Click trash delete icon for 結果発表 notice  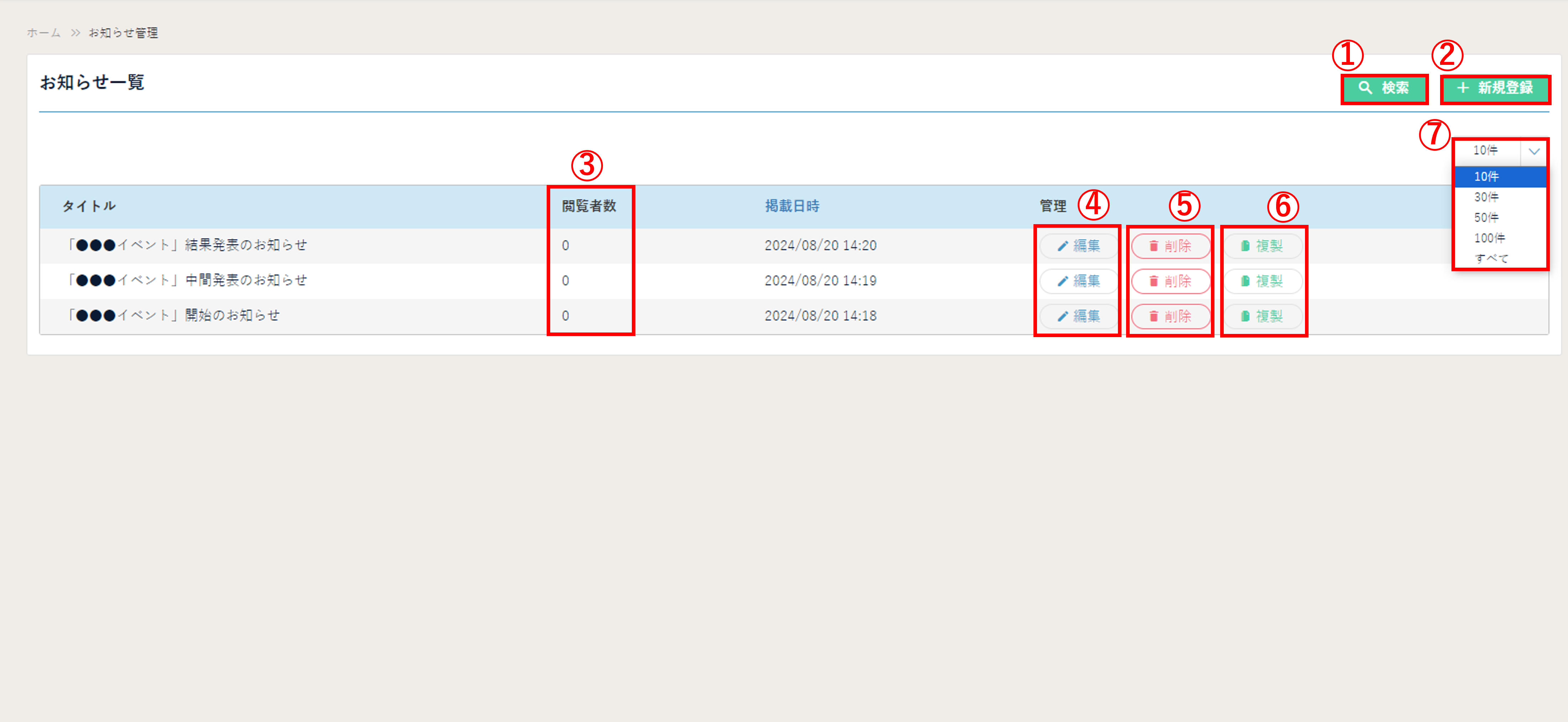(1154, 246)
